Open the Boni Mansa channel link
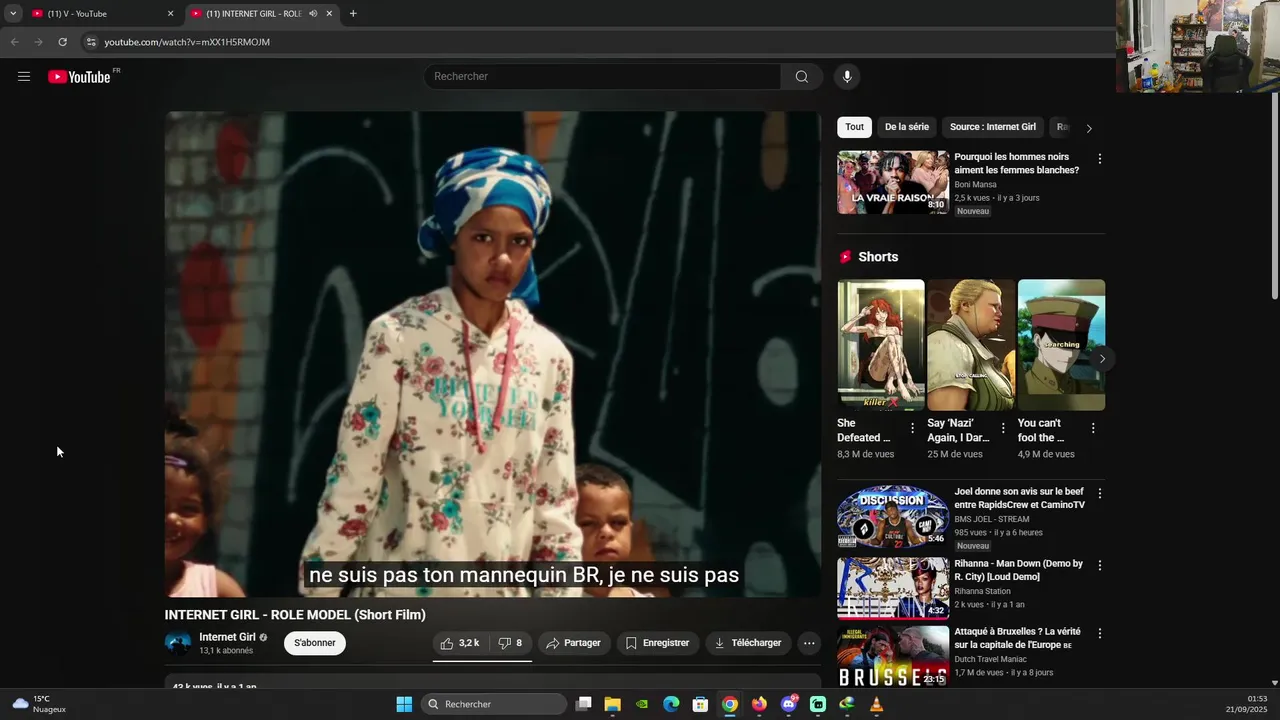 [x=976, y=185]
